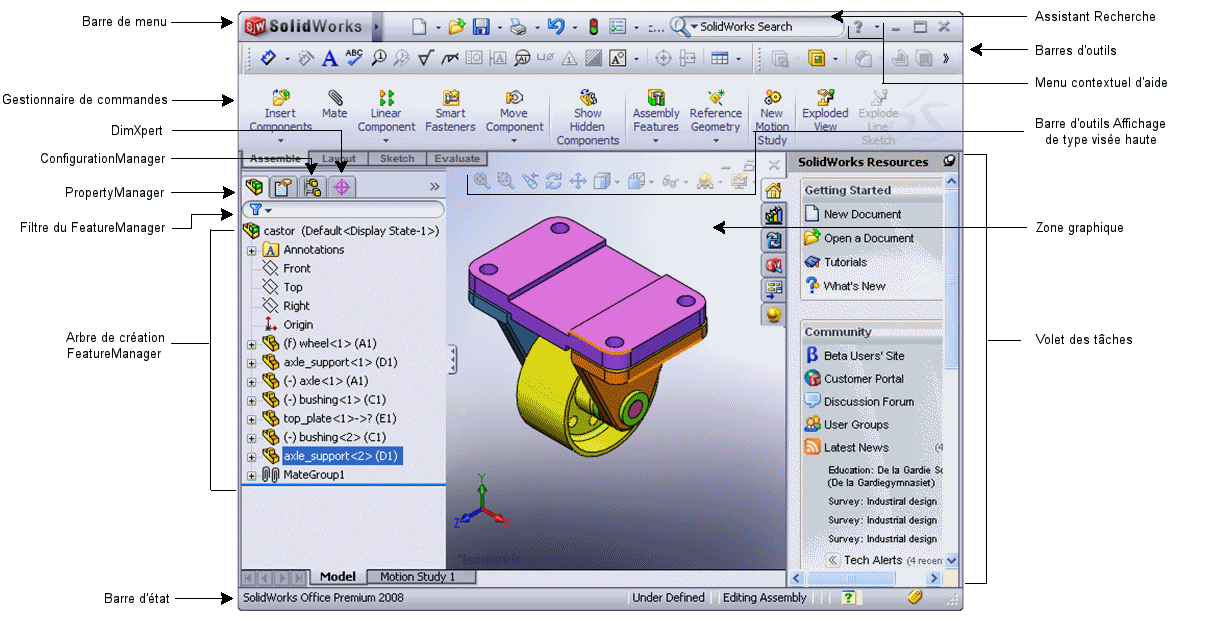Viewport: 1208px width, 621px height.
Task: Click the Discussion Forum link
Action: pos(869,402)
